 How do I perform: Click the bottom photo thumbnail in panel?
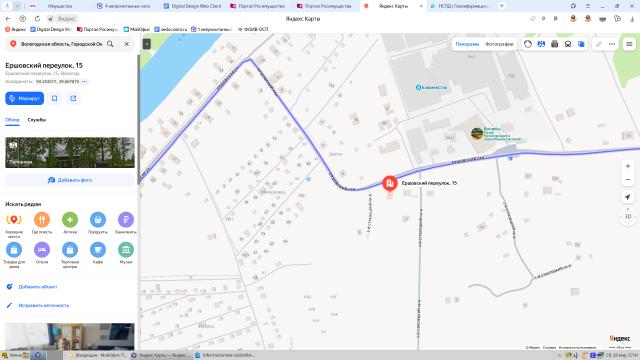click(x=70, y=337)
